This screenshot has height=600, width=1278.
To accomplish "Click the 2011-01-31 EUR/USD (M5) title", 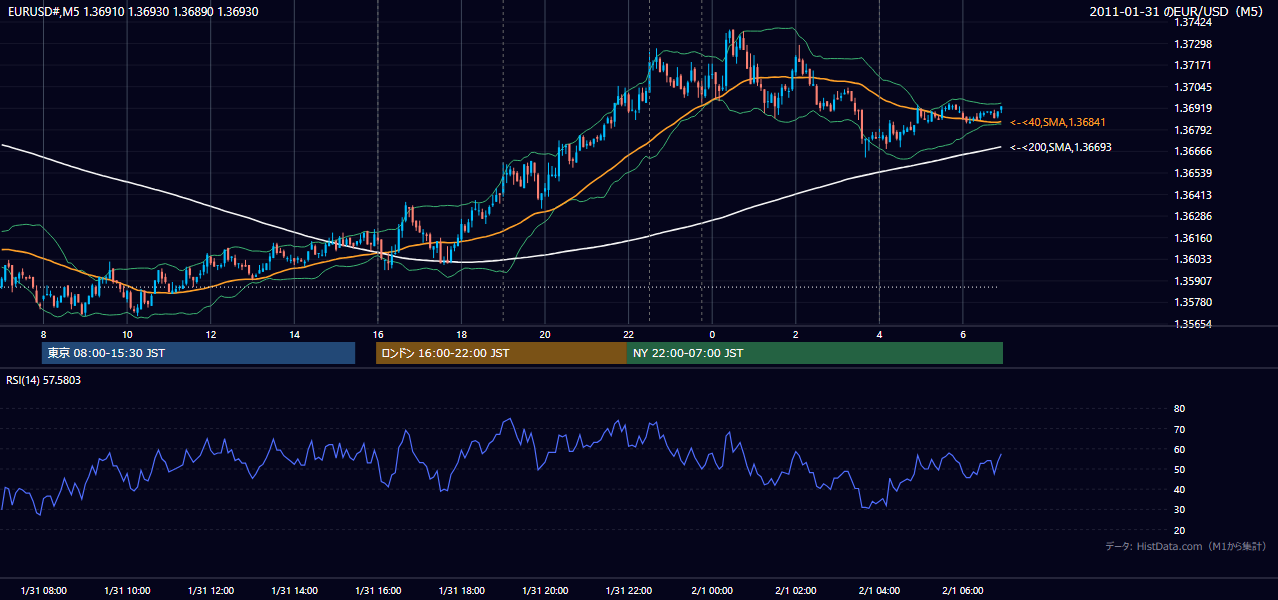I will 1178,12.
